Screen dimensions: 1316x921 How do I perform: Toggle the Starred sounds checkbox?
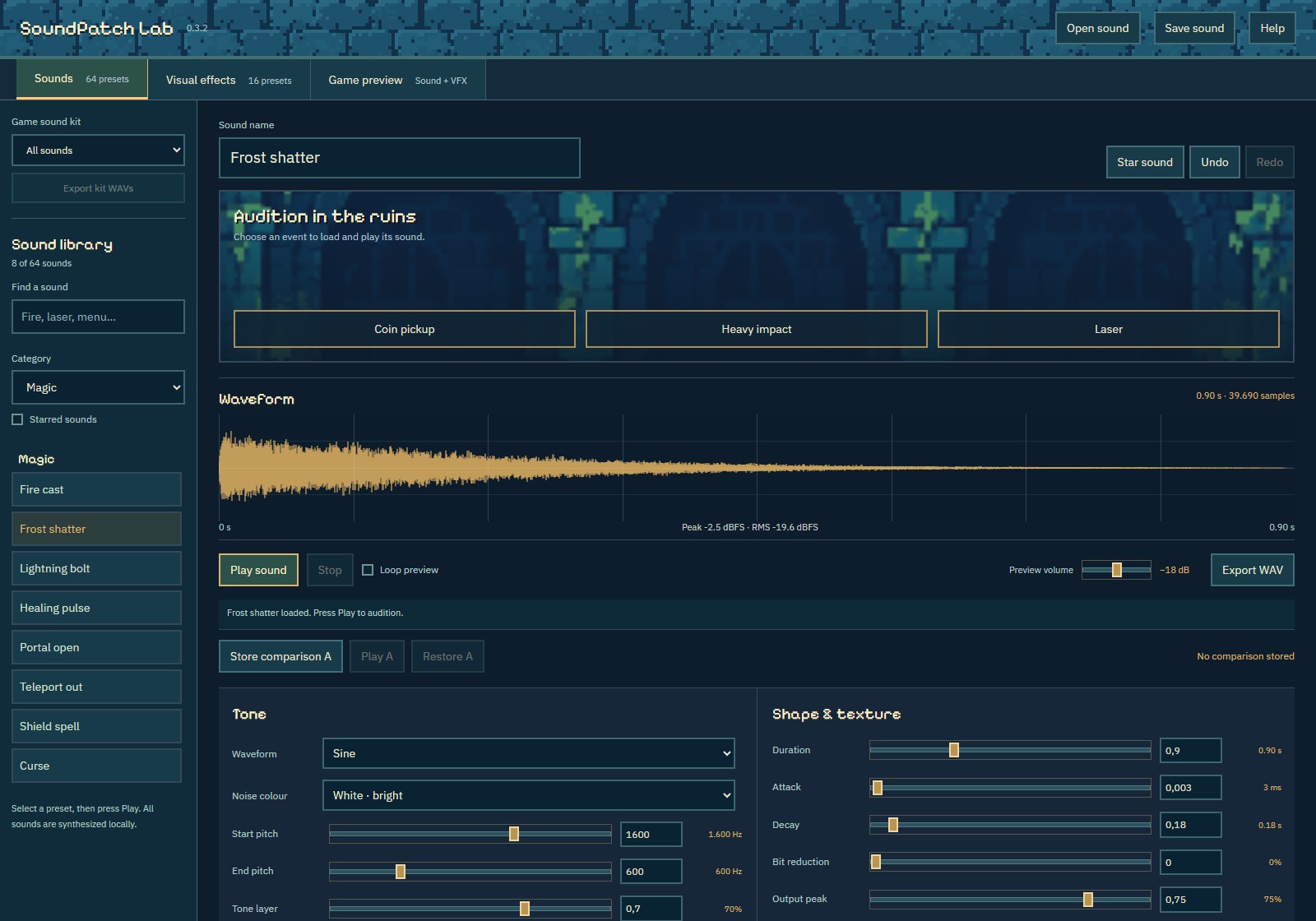pyautogui.click(x=17, y=419)
